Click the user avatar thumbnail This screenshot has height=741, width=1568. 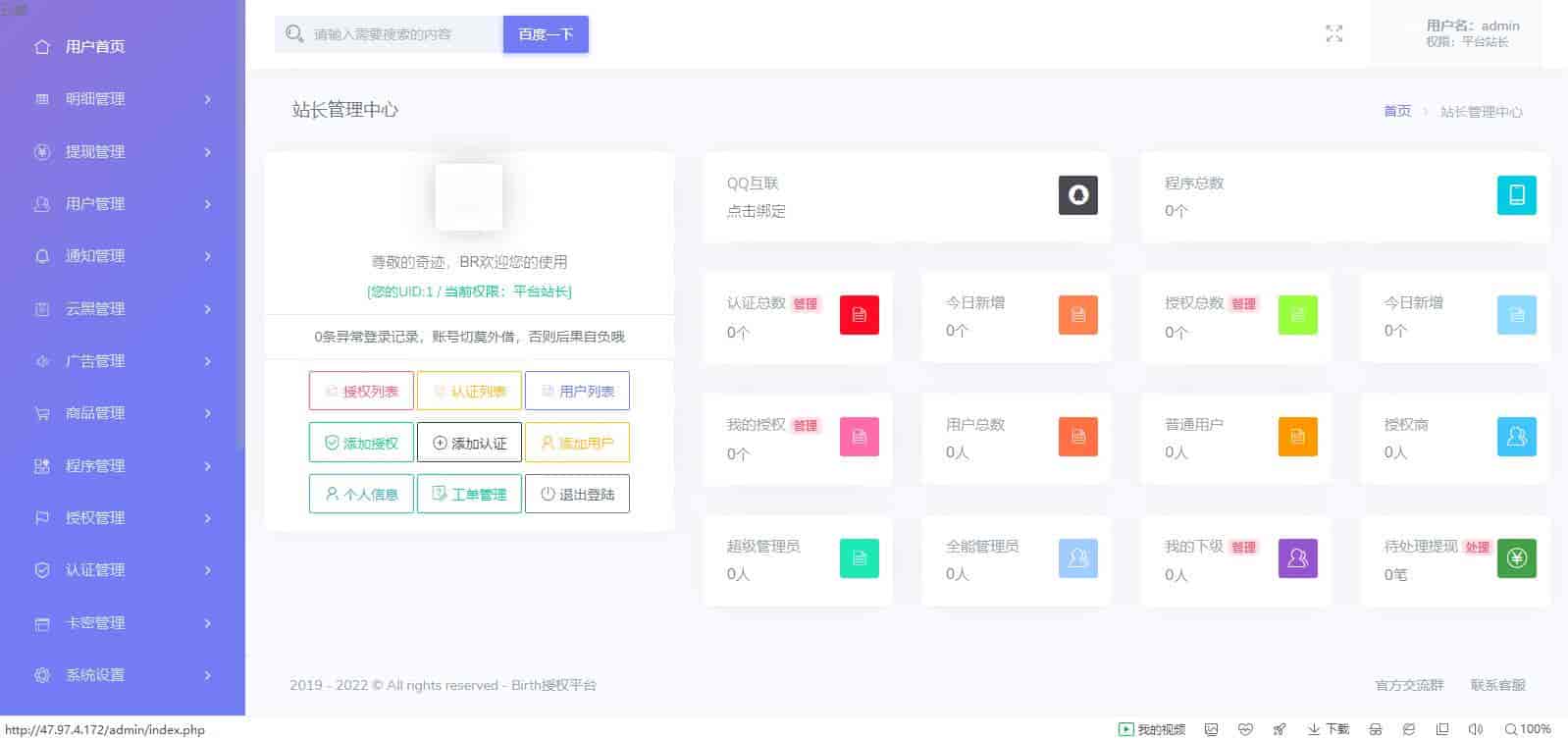tap(469, 197)
